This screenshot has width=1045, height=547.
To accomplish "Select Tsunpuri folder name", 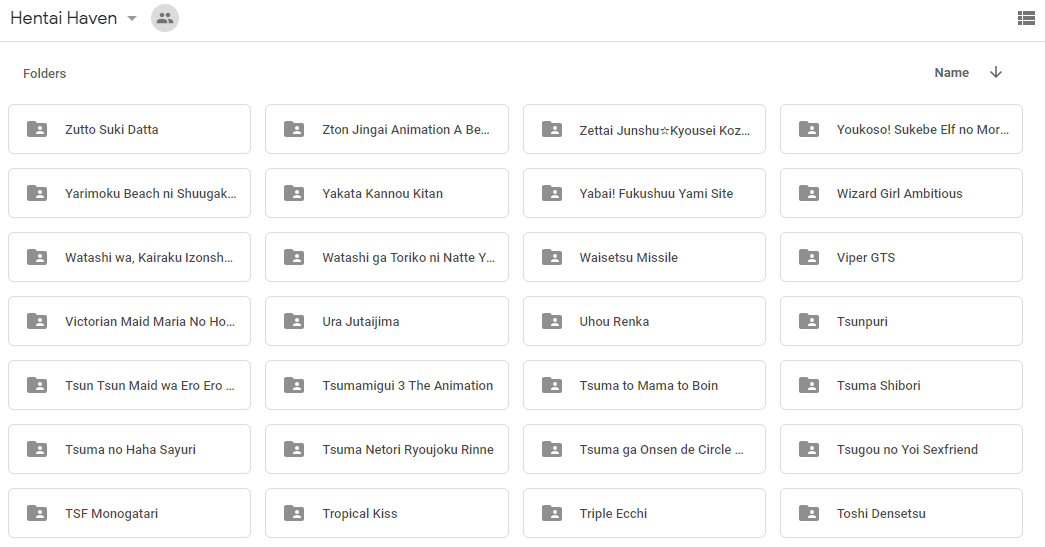I will [862, 322].
